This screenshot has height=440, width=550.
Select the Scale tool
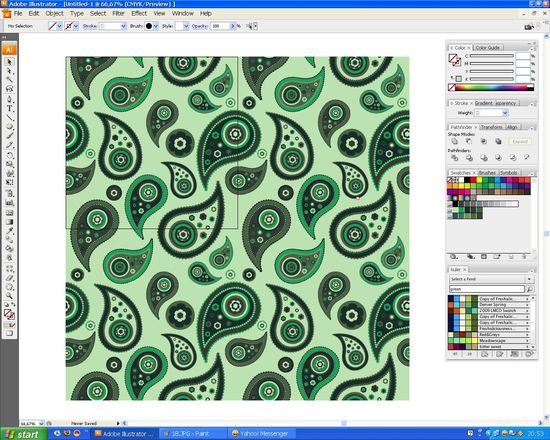point(9,164)
